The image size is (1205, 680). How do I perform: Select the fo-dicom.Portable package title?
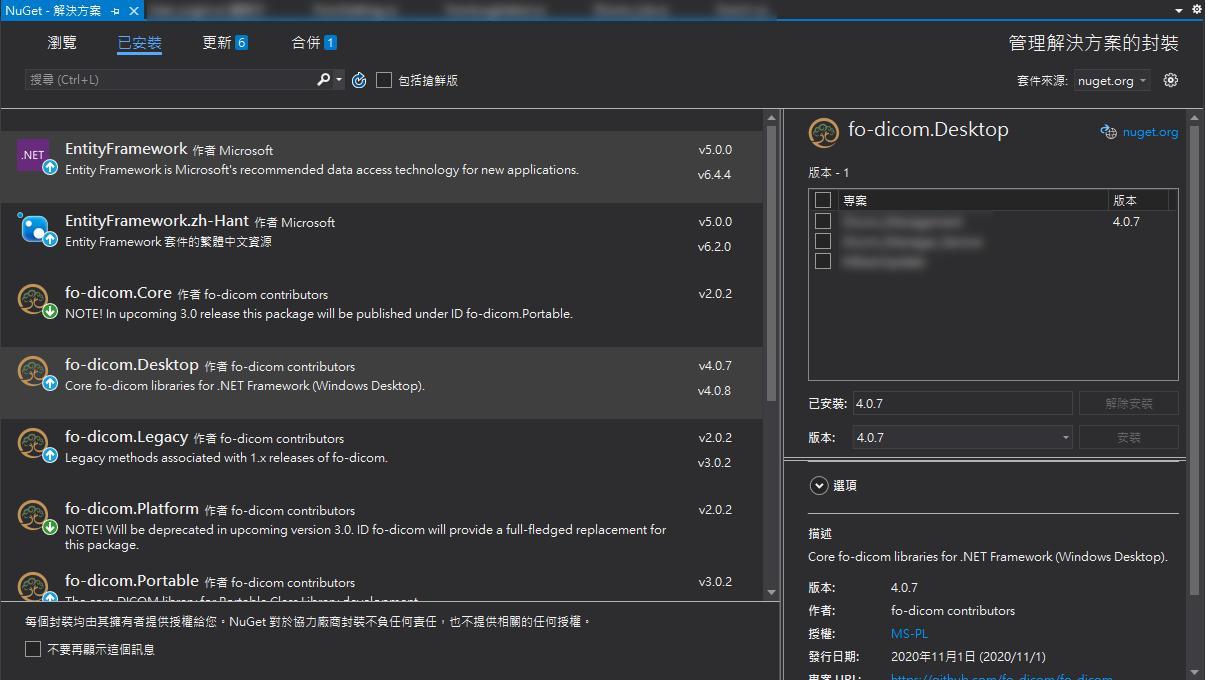click(132, 581)
